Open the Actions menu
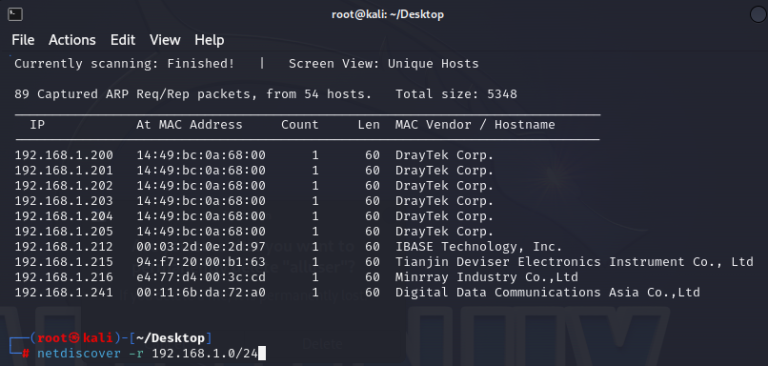Screen dimensions: 768x366 pyautogui.click(x=72, y=40)
